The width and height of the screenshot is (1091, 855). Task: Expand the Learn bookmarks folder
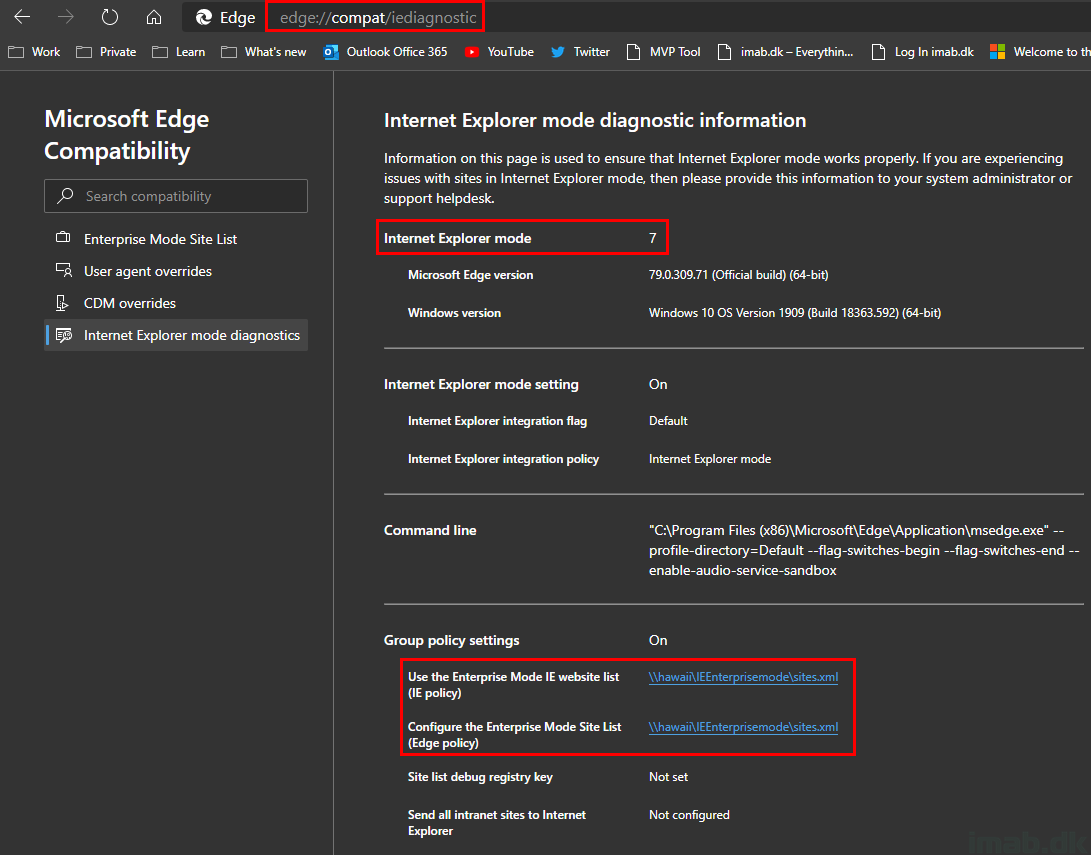(x=179, y=52)
